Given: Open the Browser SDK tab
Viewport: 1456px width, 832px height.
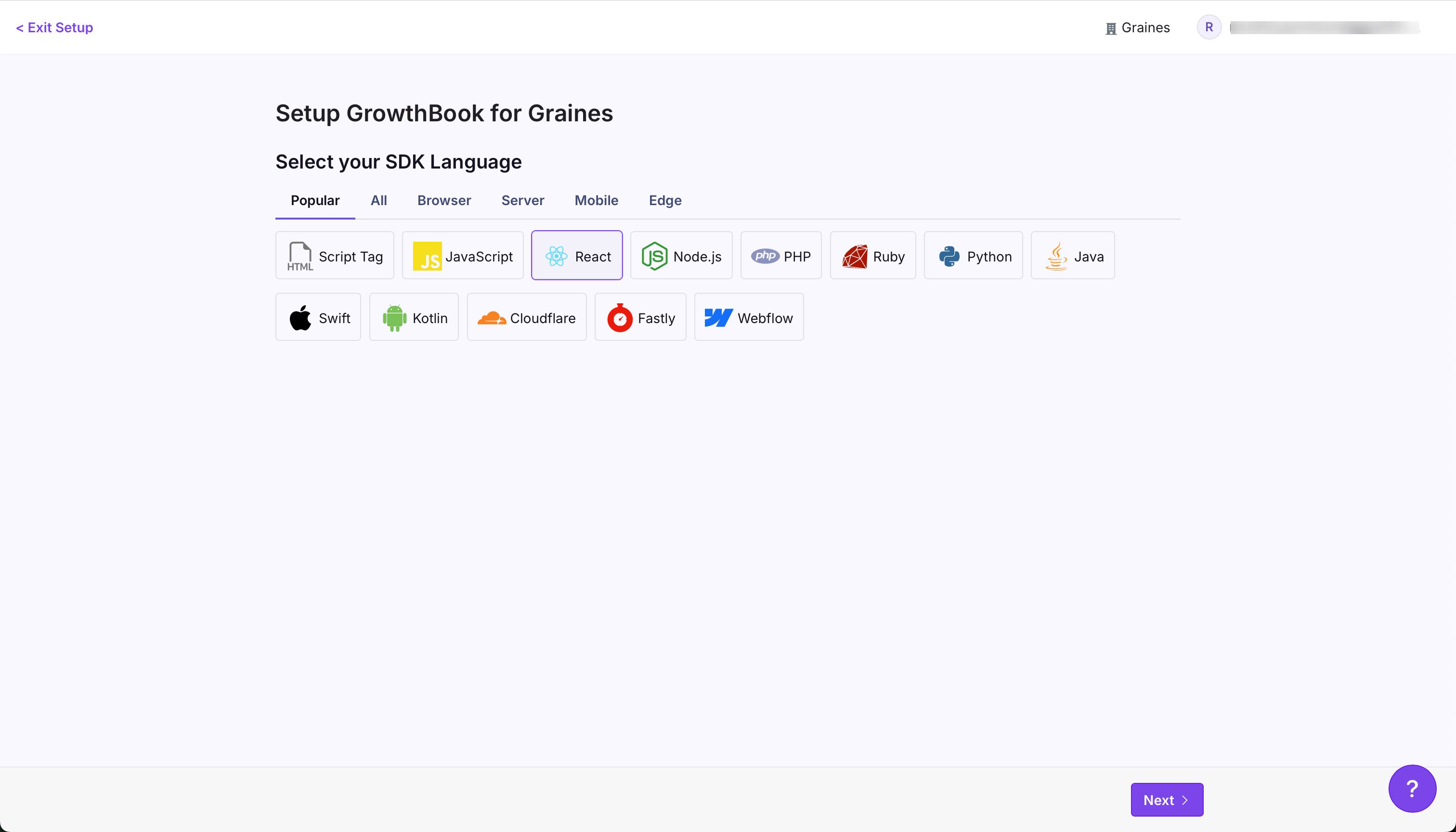Looking at the screenshot, I should pyautogui.click(x=444, y=200).
